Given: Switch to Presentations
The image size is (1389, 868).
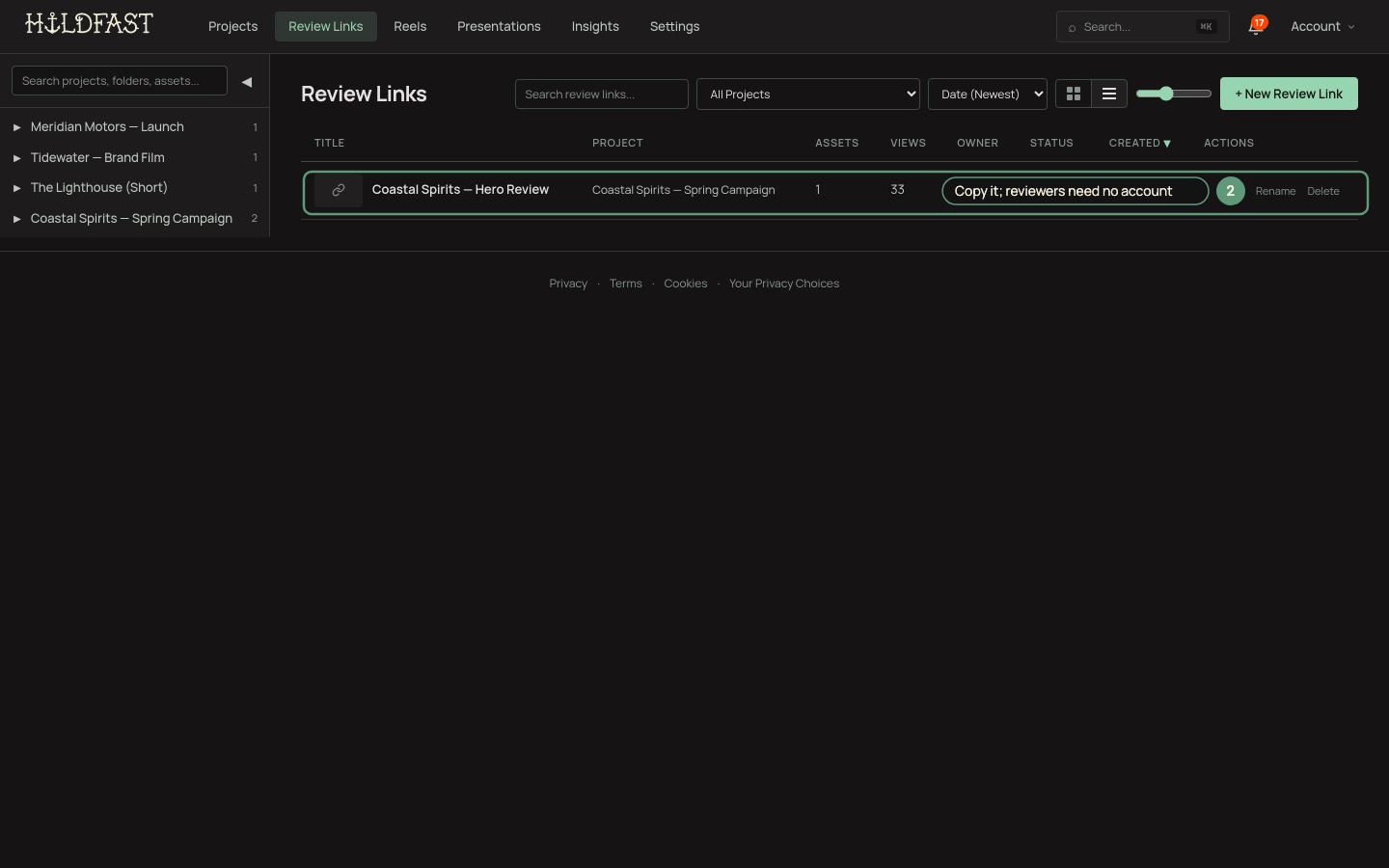Looking at the screenshot, I should [499, 27].
